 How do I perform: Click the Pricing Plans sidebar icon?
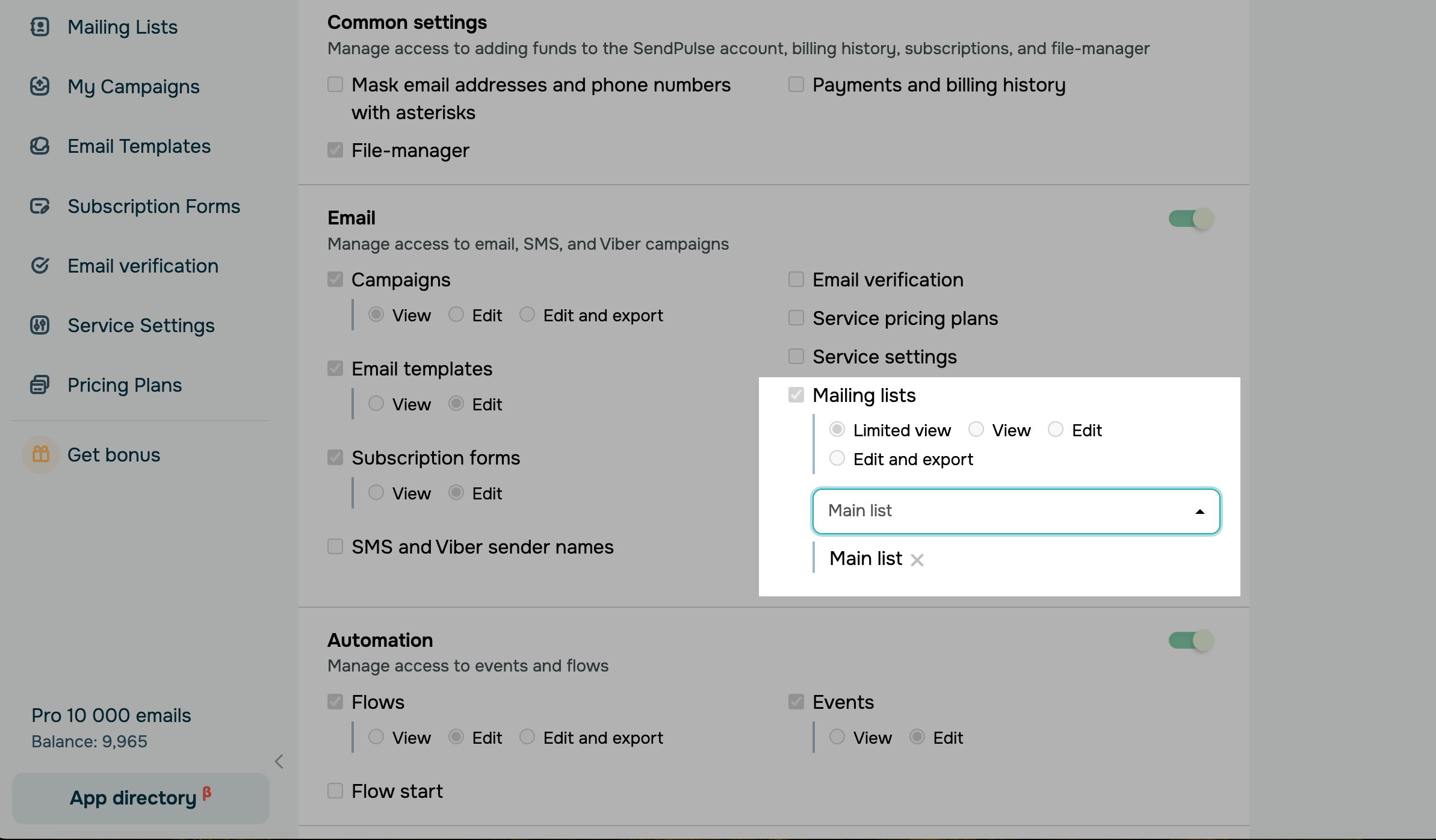(40, 385)
